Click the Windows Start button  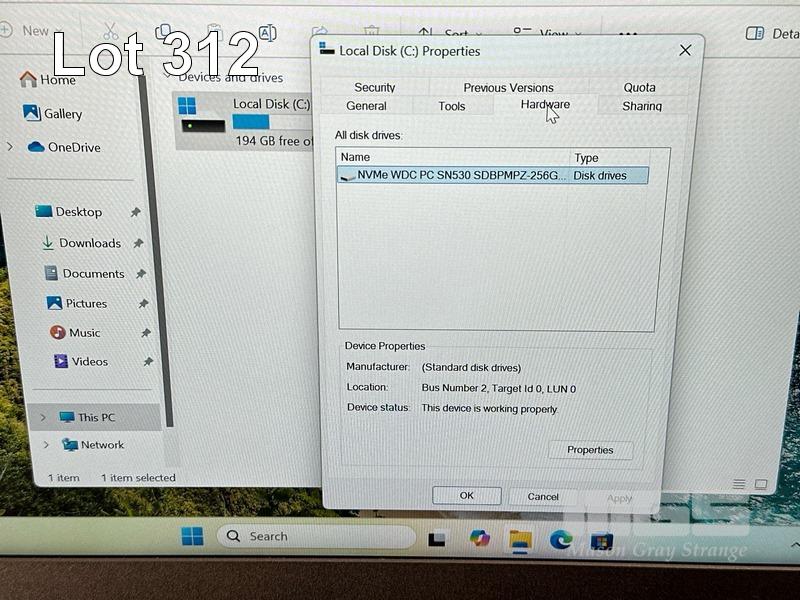192,537
